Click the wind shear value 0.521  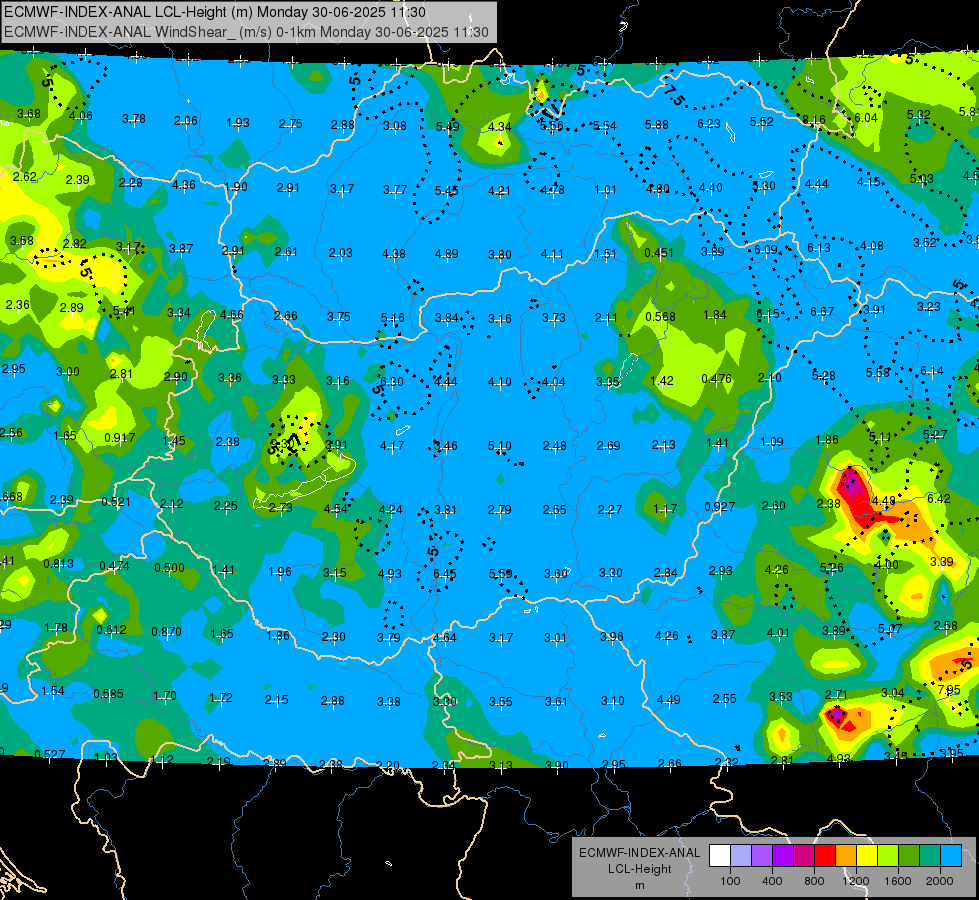(116, 502)
